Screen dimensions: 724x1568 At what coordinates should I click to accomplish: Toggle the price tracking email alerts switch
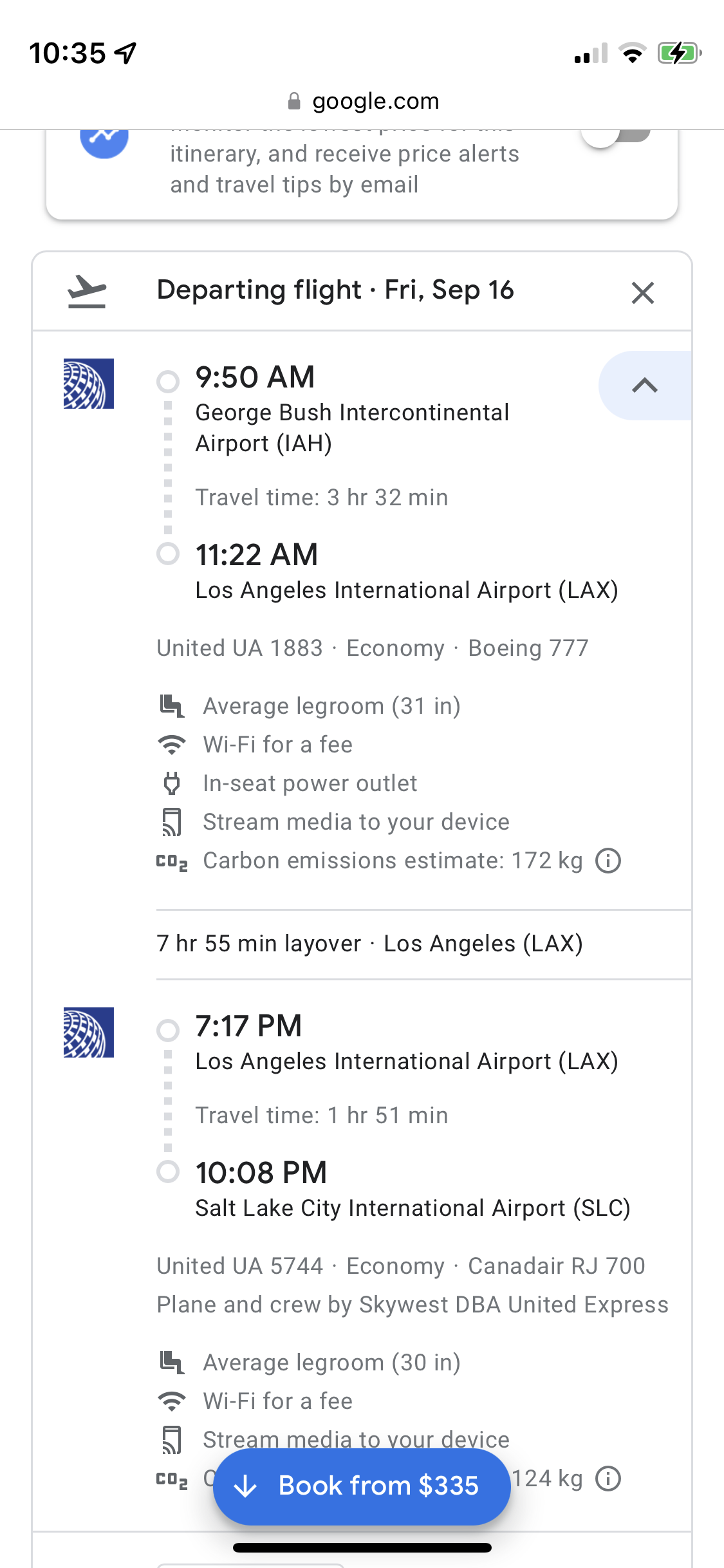point(616,135)
